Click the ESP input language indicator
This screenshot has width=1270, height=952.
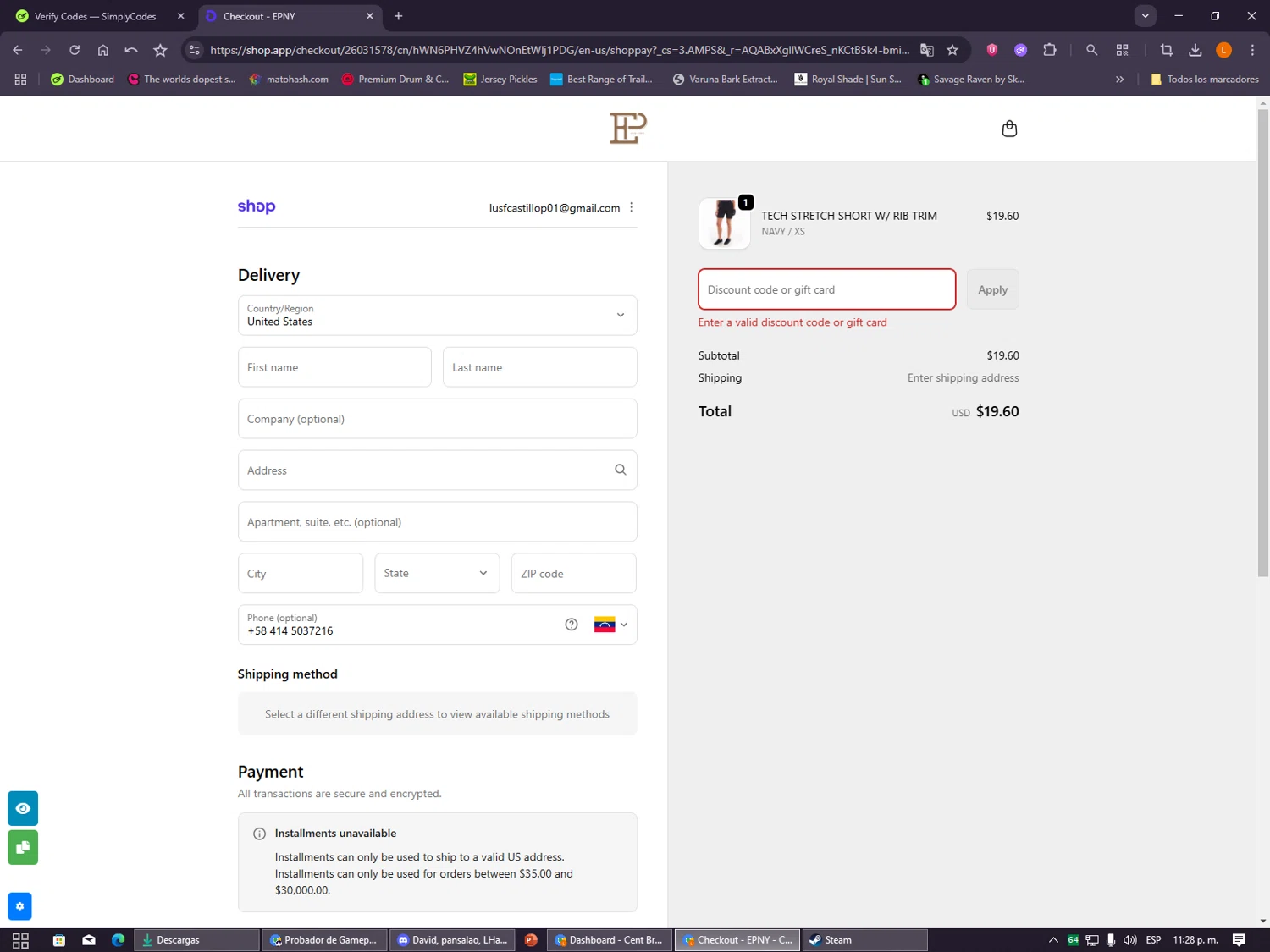(1153, 940)
